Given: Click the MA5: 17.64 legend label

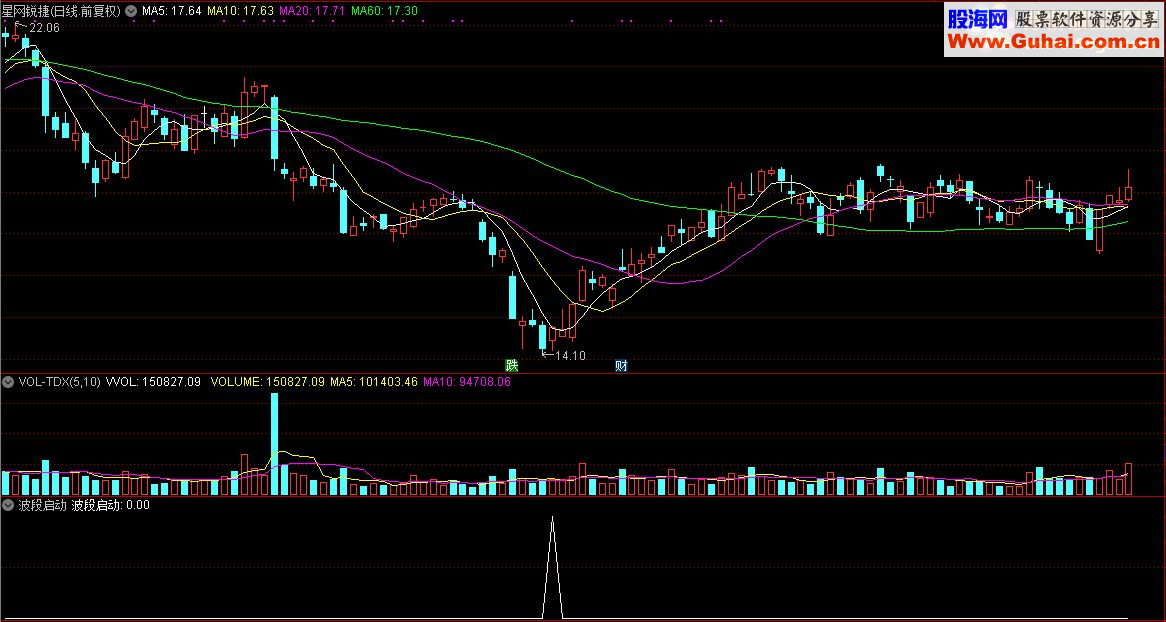Looking at the screenshot, I should click(x=172, y=10).
